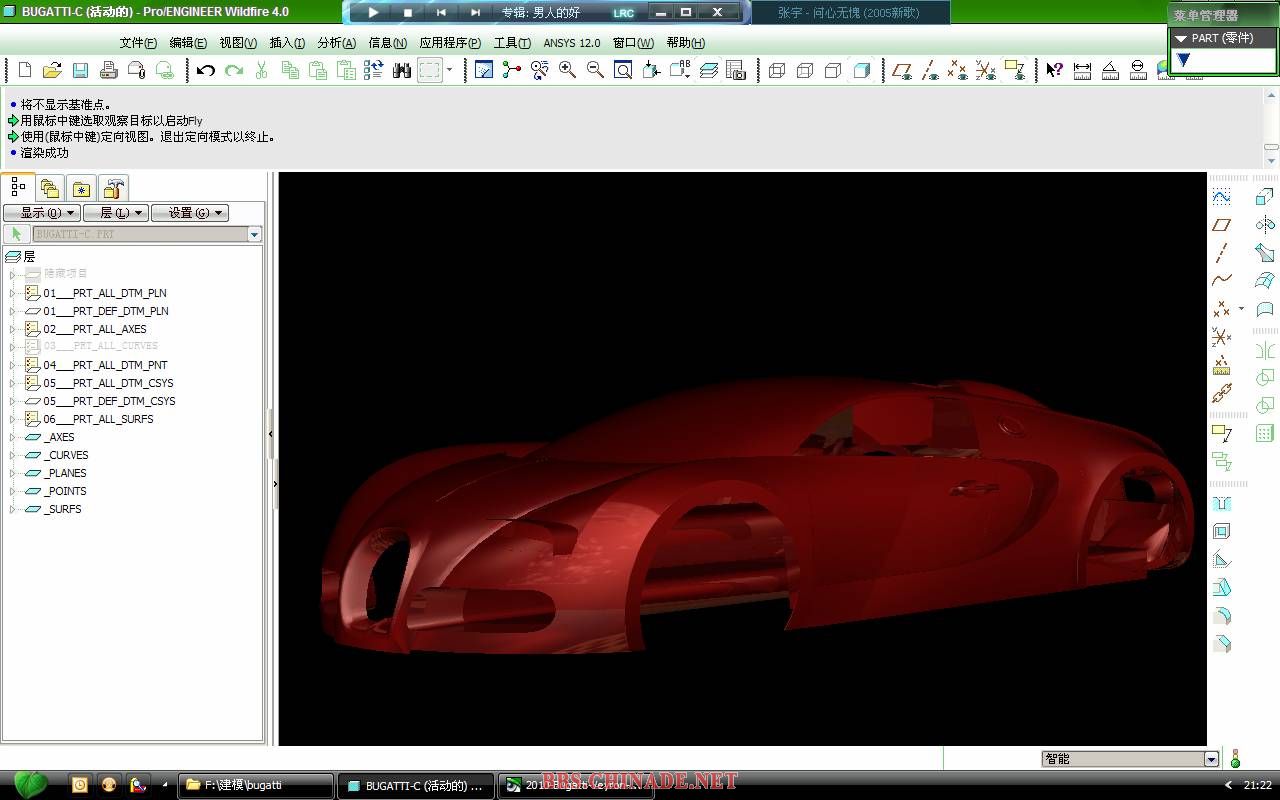Toggle orient mode icon

(540, 70)
